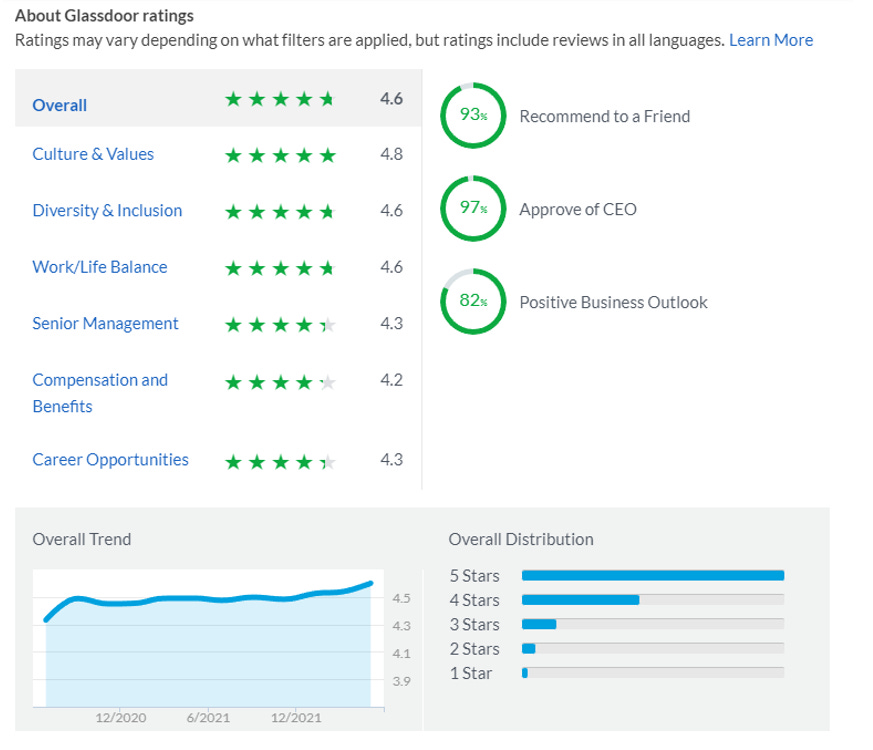Click the Diversity & Inclusion stars
Screen dimensions: 873x750
[280, 212]
